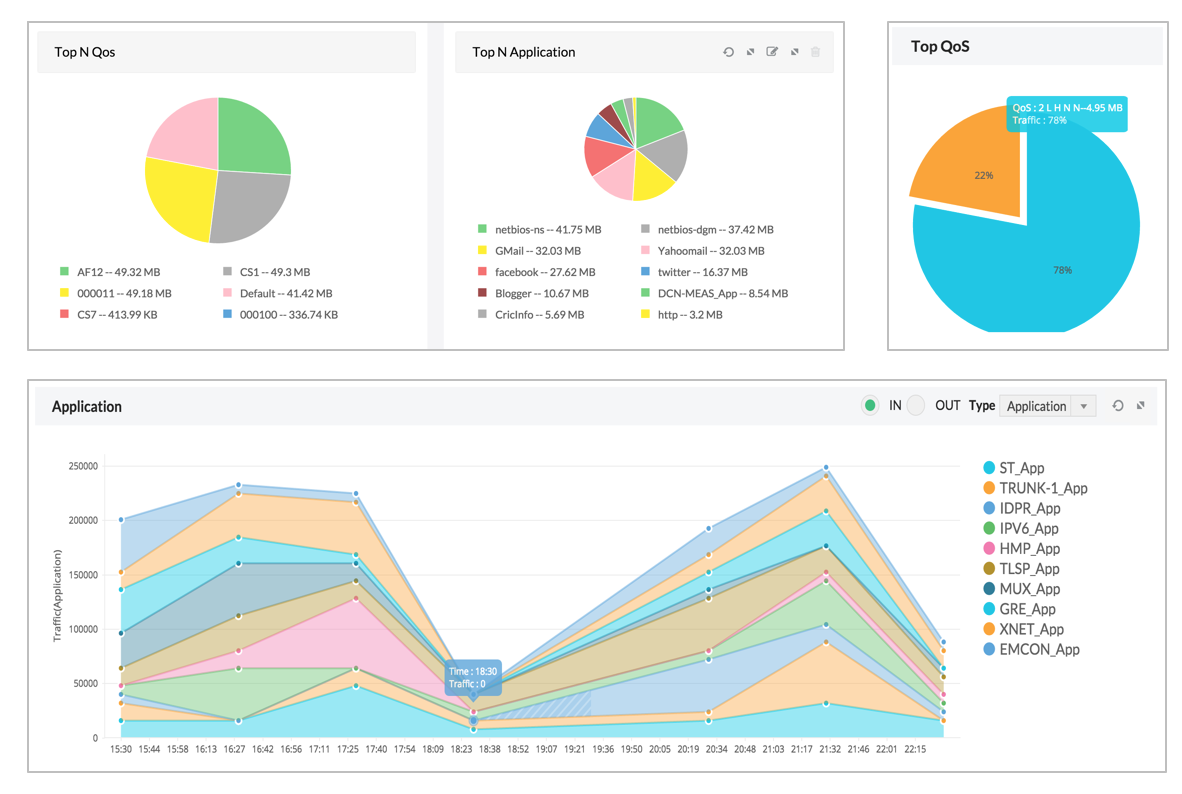Click the EMCON_App legend entry
Screen dimensions: 1182x794
pos(1032,650)
